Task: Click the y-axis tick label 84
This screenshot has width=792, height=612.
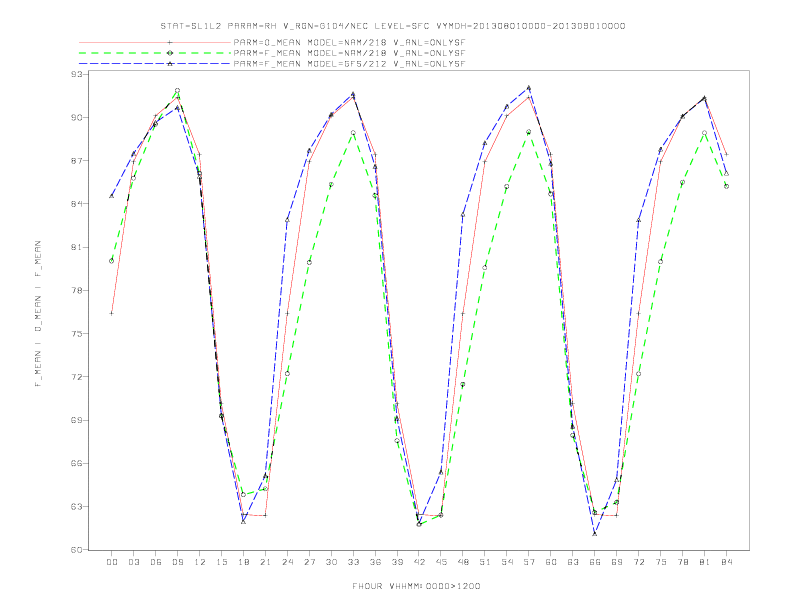Action: 78,204
